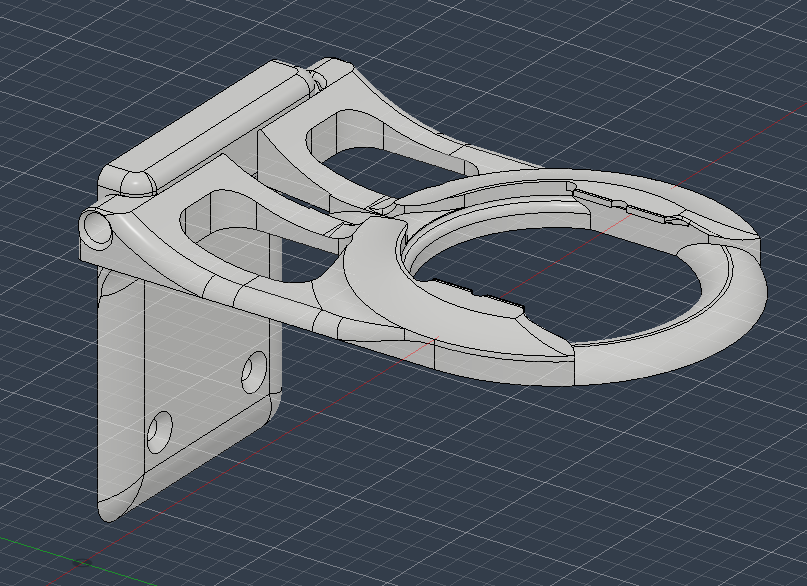Image resolution: width=807 pixels, height=586 pixels.
Task: Click the origin where red and green axes cross
Action: [82, 561]
